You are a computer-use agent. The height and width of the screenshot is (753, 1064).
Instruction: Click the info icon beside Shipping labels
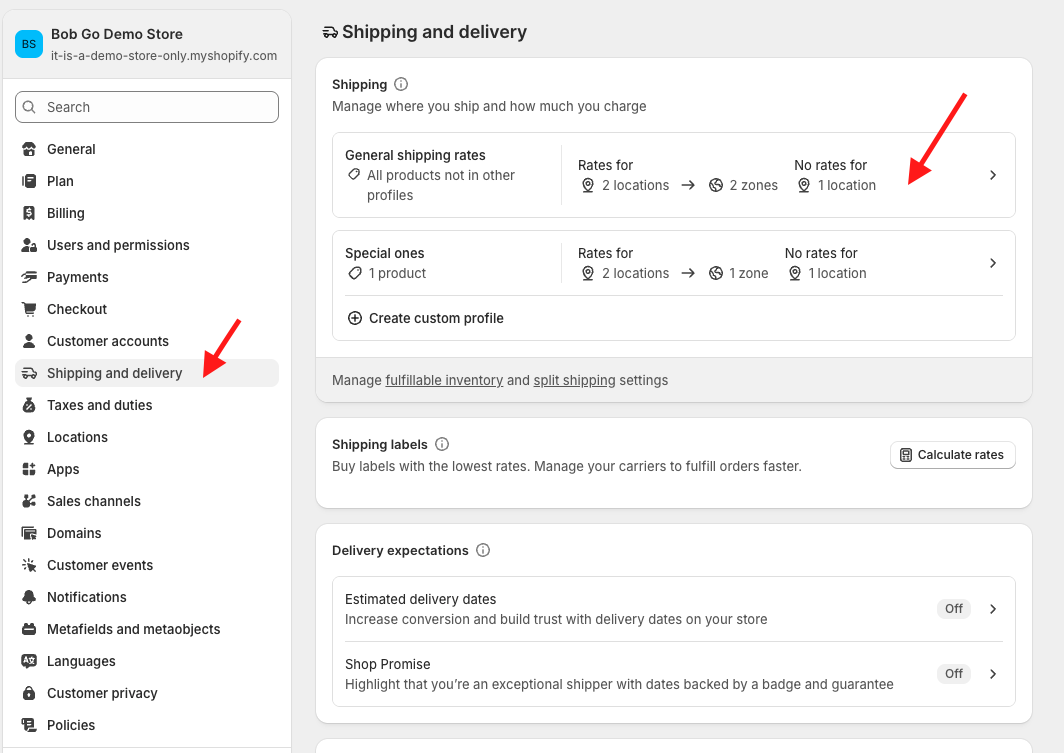[x=442, y=444]
